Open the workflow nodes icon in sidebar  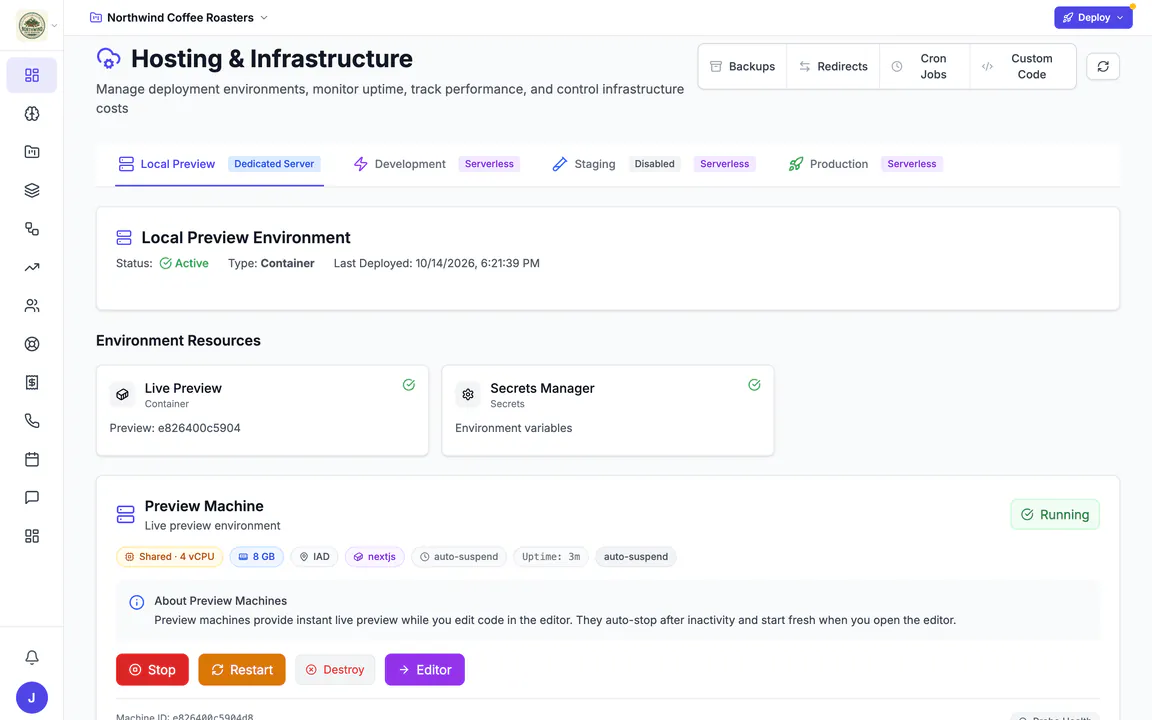coord(32,228)
